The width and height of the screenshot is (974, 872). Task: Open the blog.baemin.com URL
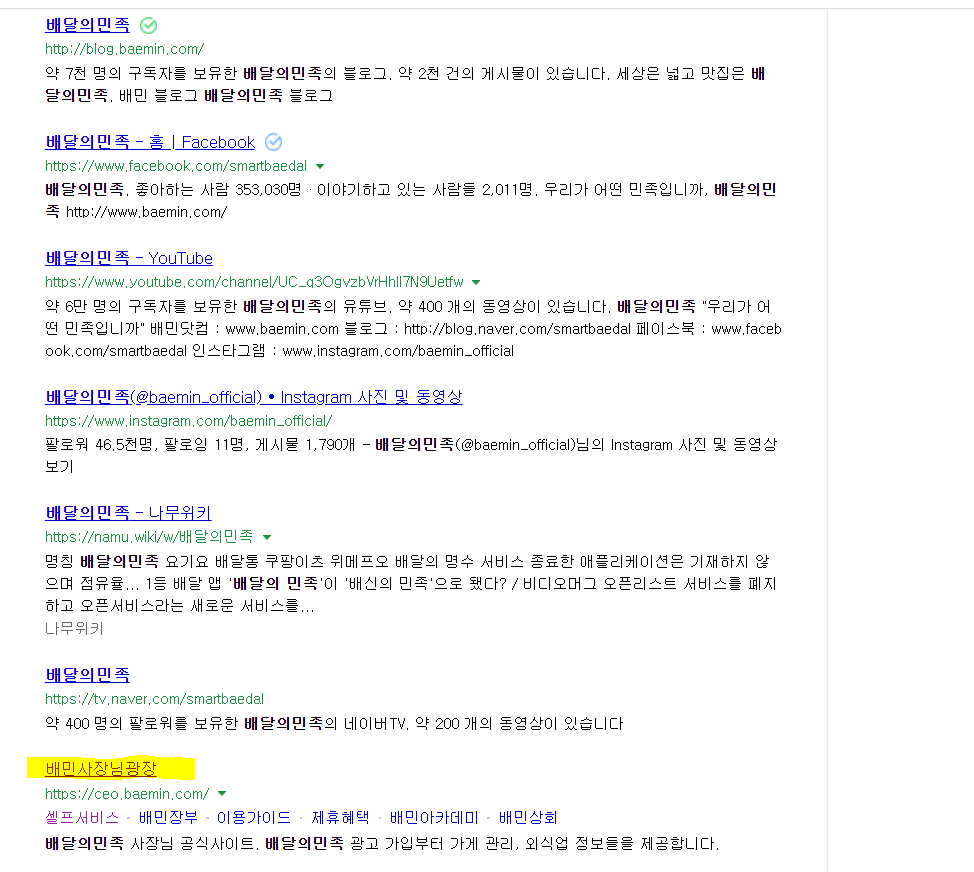point(124,49)
